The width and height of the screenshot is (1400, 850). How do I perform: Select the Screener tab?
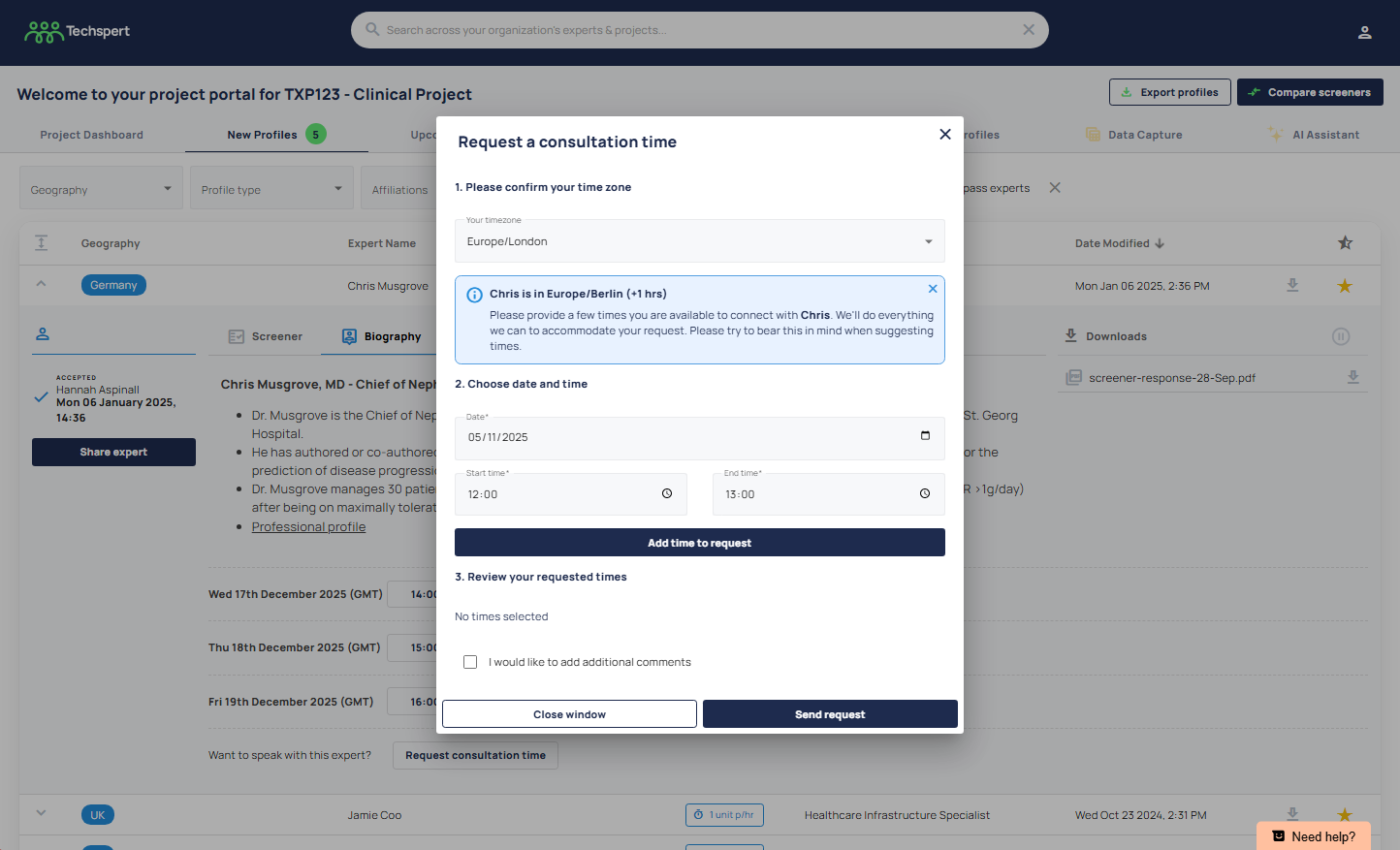pos(266,336)
